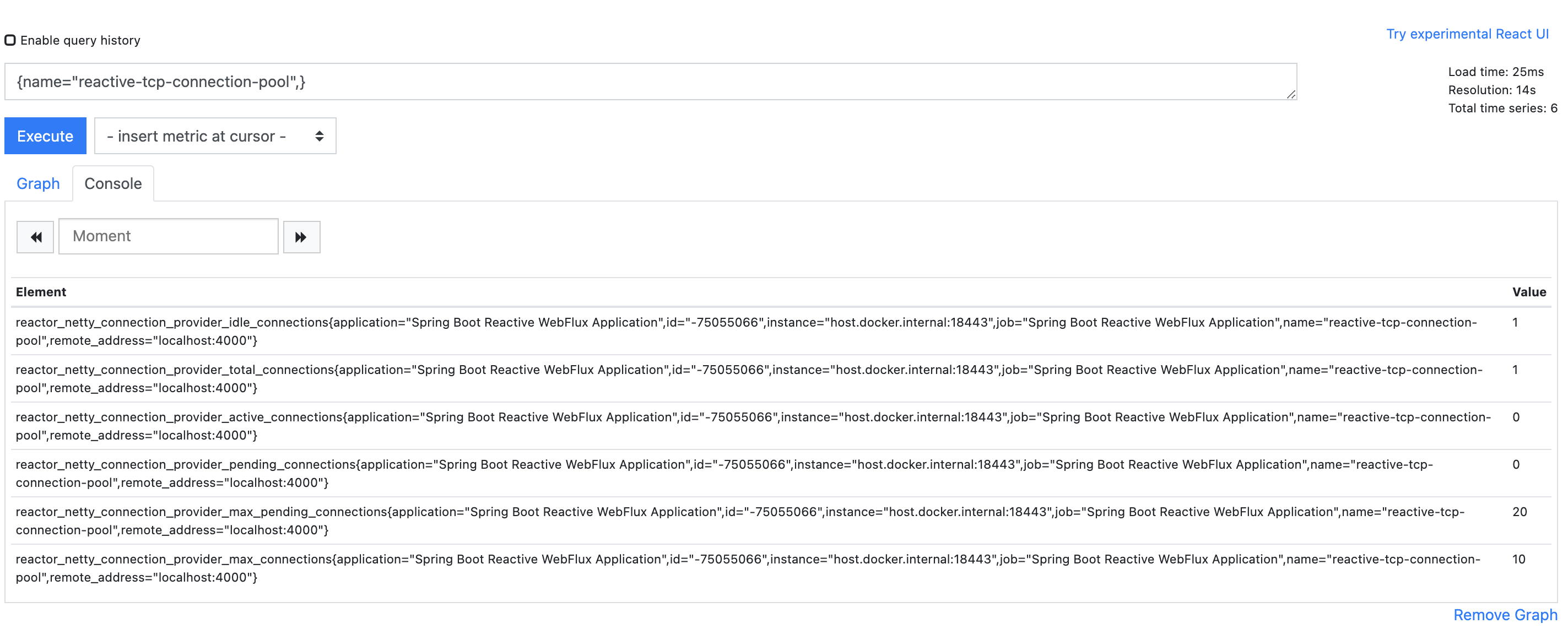Click the Load time: 25ms stat
The image size is (1568, 629).
click(1496, 72)
